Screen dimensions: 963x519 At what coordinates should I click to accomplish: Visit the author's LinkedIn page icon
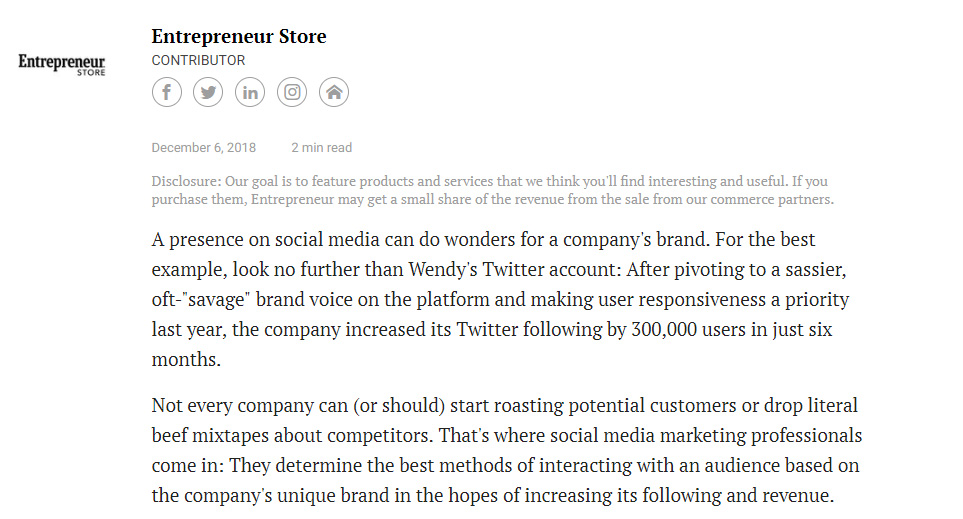click(250, 93)
